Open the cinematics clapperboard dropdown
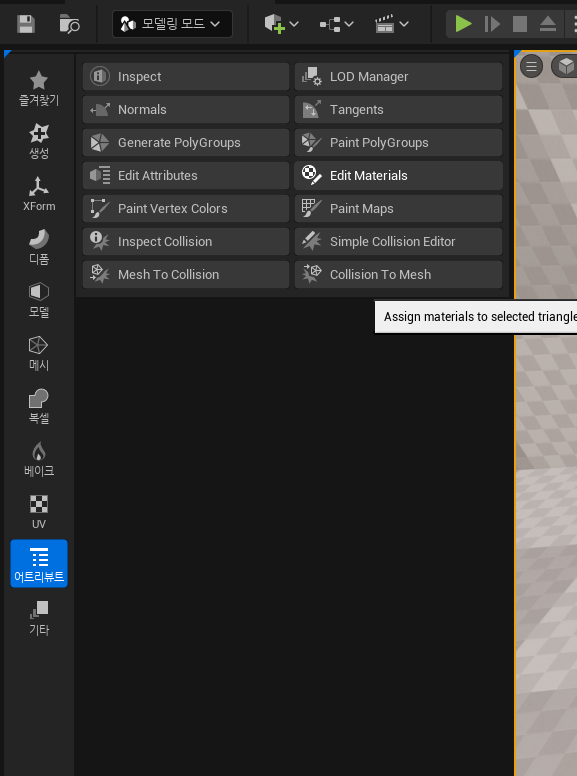This screenshot has height=776, width=577. pyautogui.click(x=392, y=24)
